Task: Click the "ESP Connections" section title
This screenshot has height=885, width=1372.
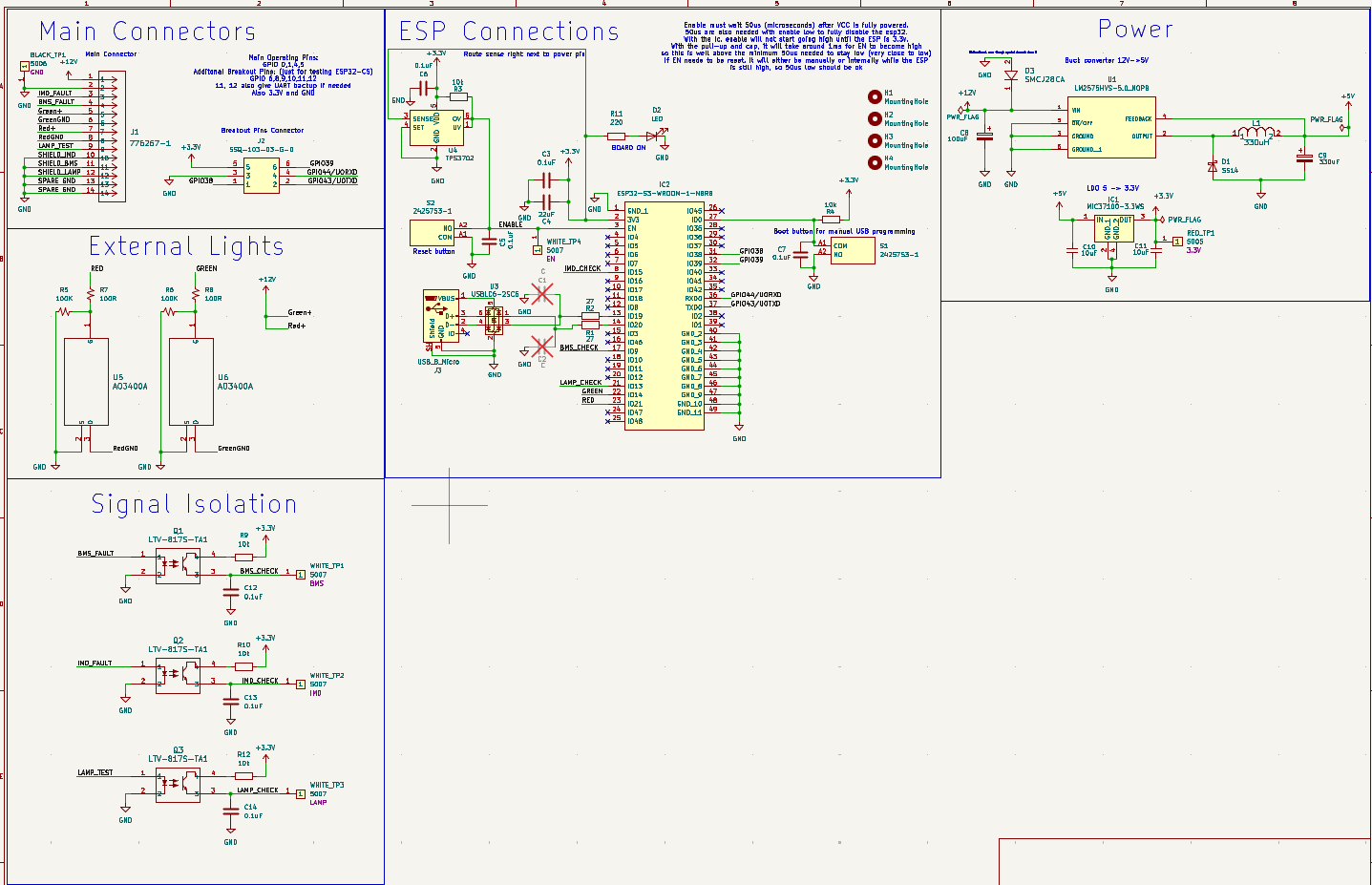Action: click(509, 32)
